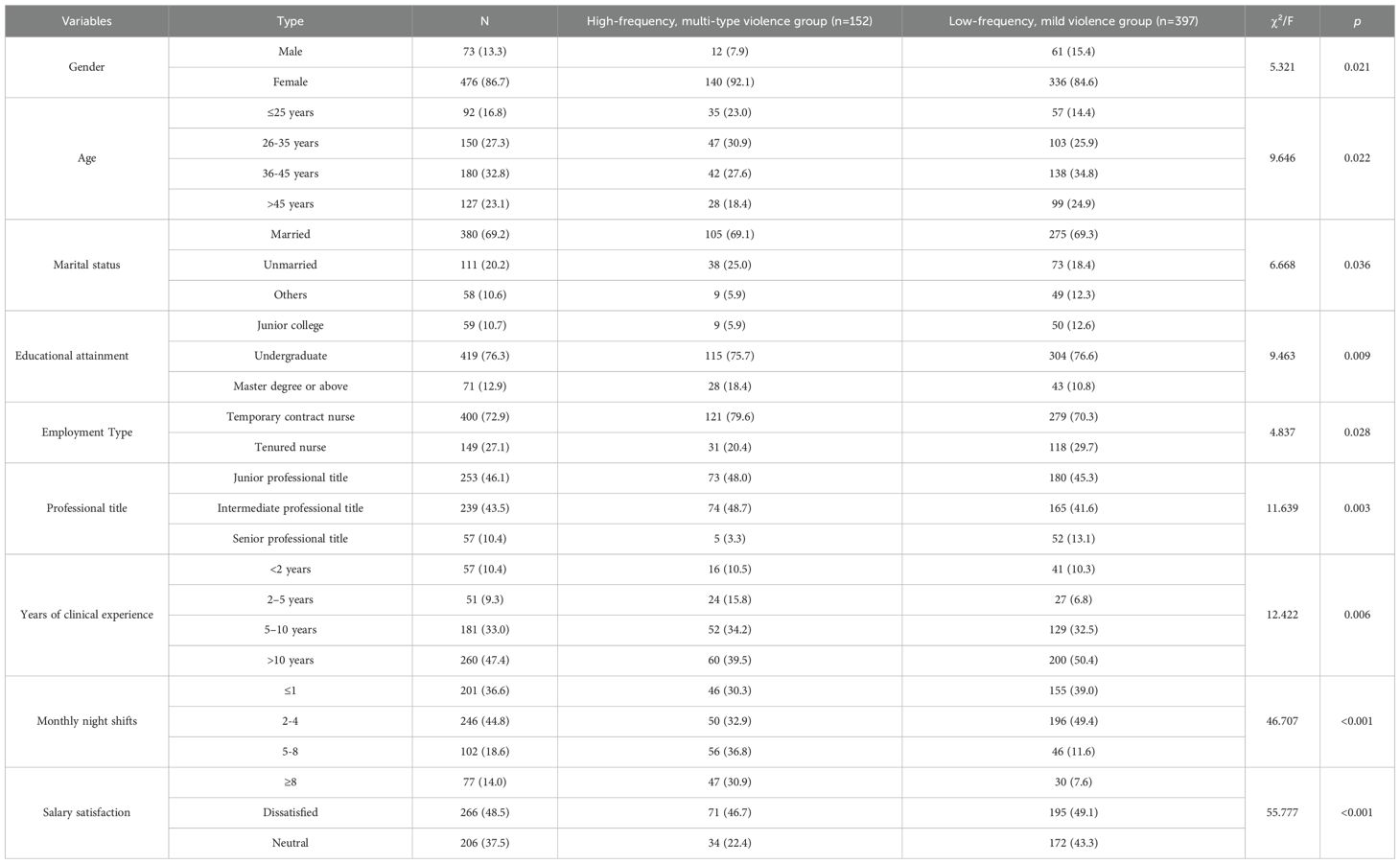1400x864 pixels.
Task: Select the Low-frequency, mild violence group header
Action: tap(1073, 21)
